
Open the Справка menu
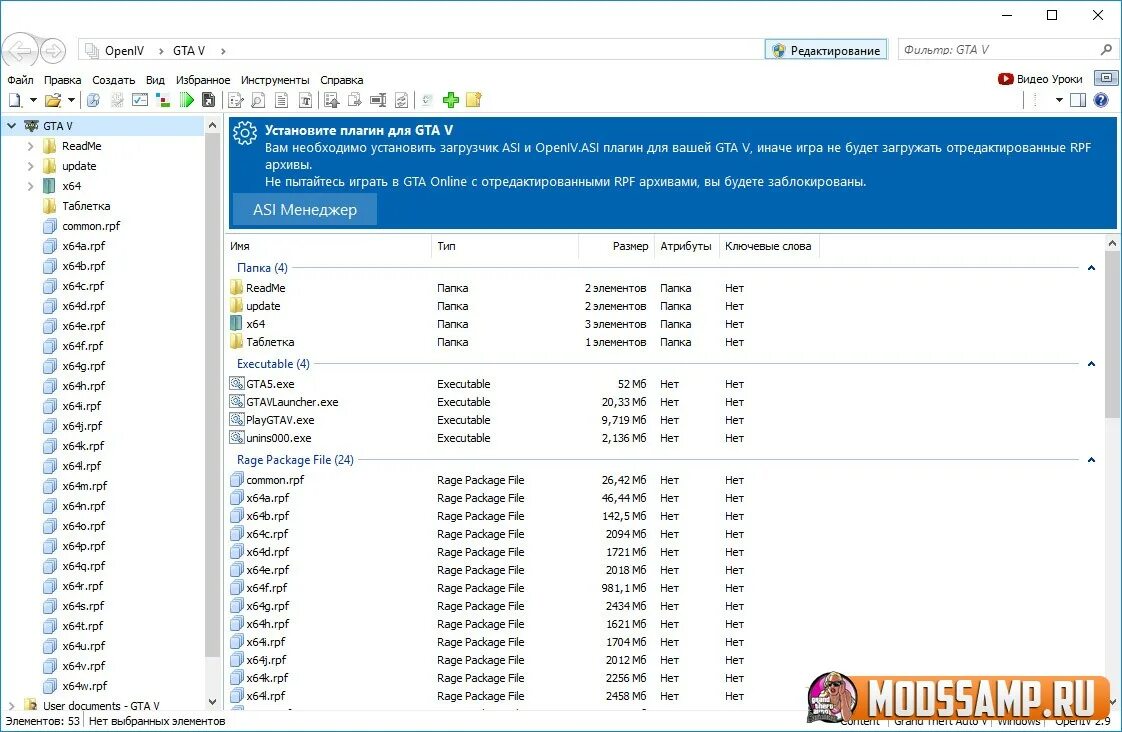click(341, 80)
